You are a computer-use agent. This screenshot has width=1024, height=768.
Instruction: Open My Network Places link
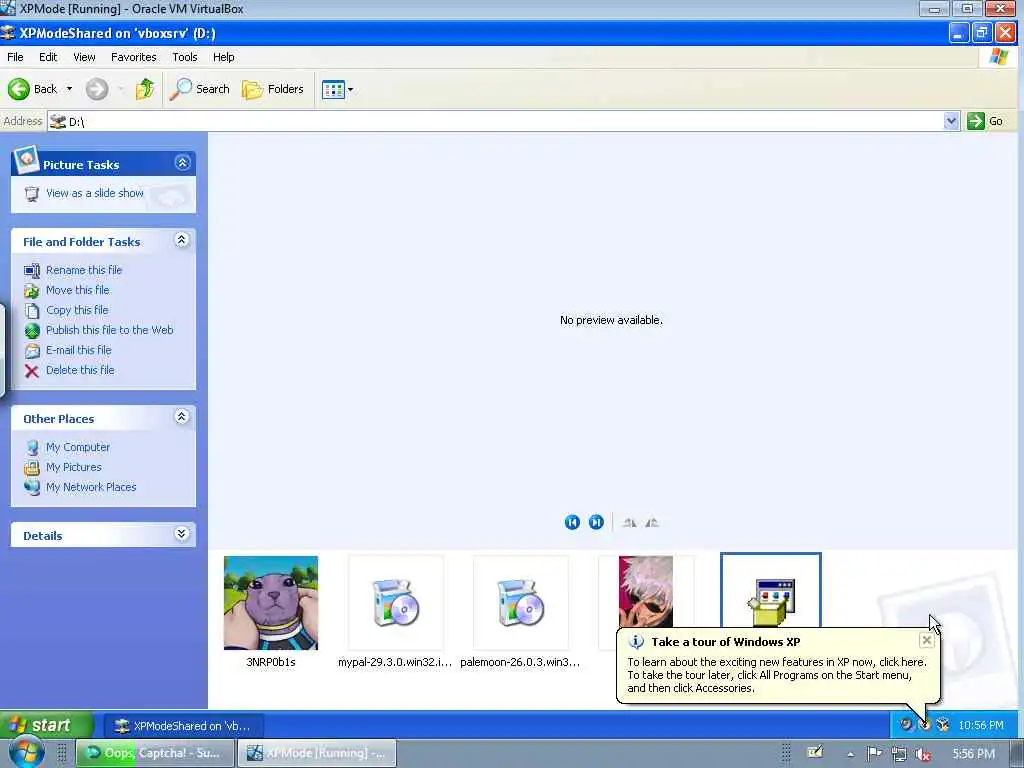click(91, 487)
